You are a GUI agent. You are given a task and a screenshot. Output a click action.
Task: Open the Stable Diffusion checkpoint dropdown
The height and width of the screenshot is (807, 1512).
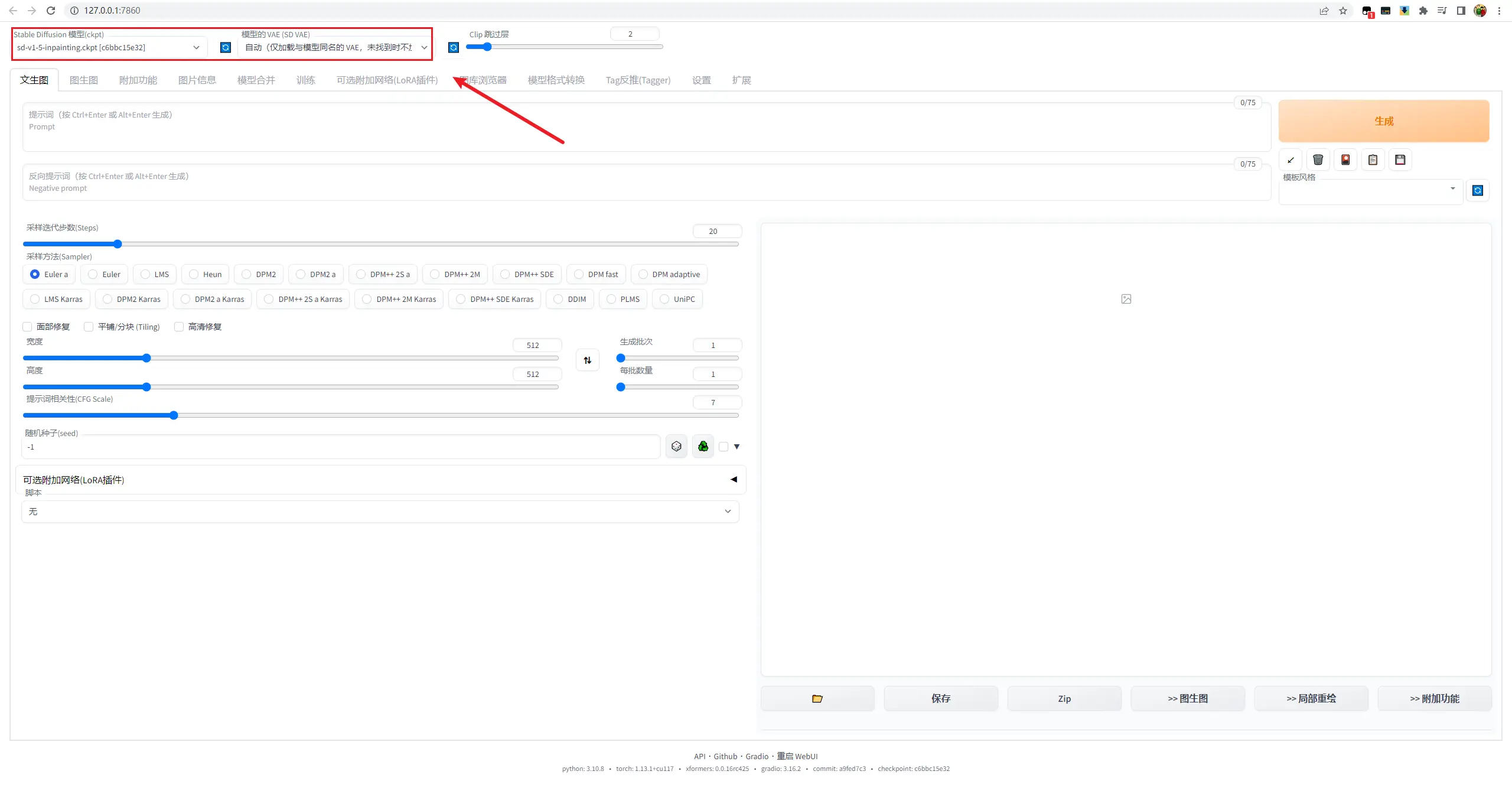[109, 47]
